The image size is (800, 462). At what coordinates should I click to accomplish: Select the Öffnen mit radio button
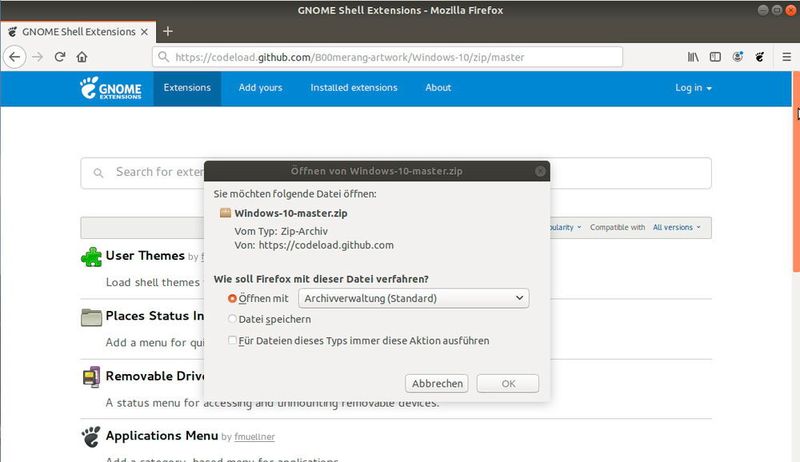232,298
